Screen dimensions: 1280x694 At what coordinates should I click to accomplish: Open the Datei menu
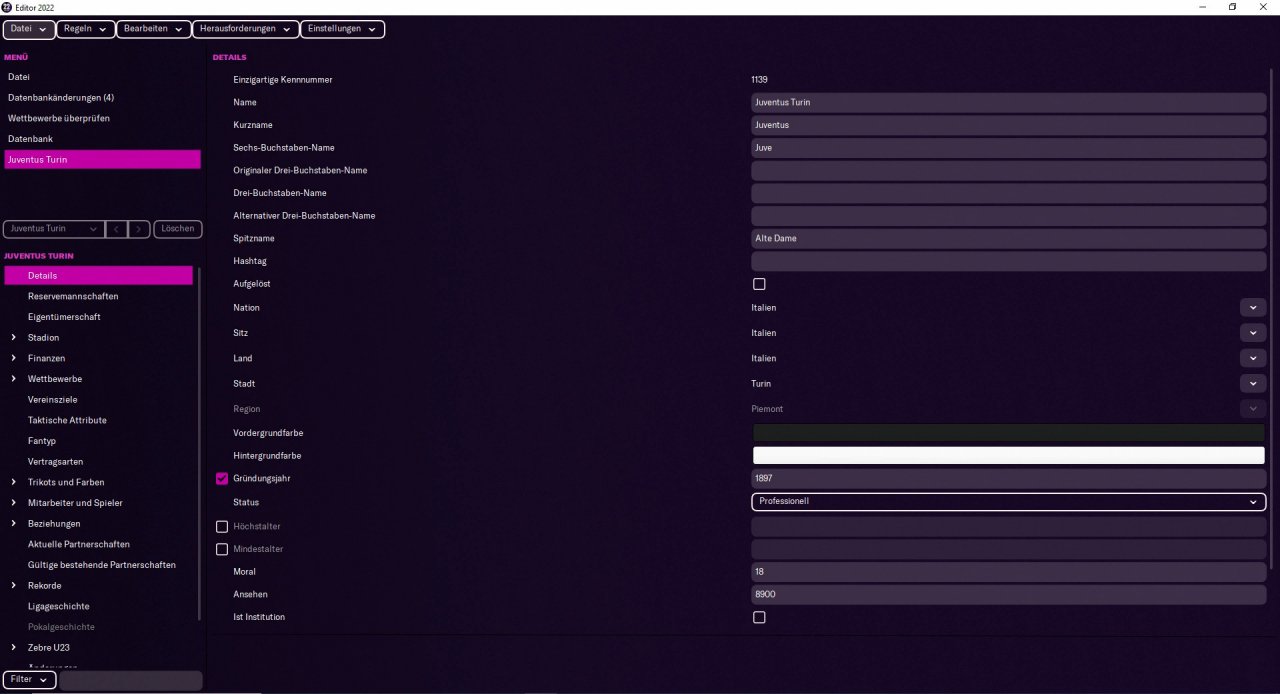coord(29,29)
